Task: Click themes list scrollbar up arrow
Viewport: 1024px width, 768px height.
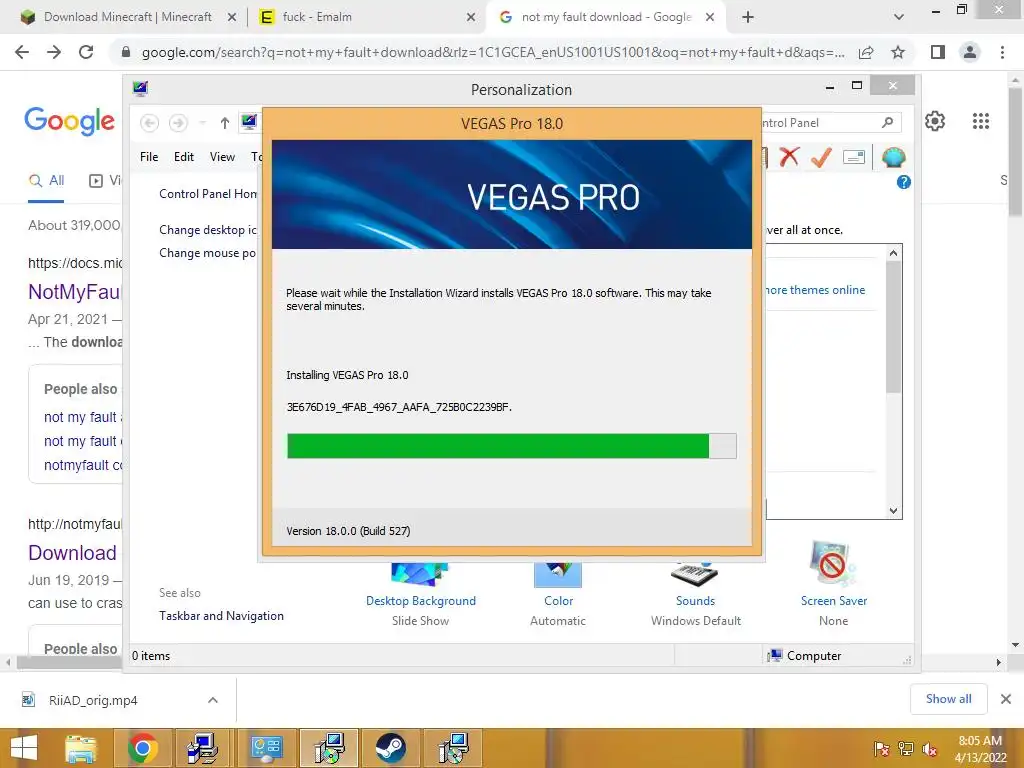Action: (x=893, y=253)
